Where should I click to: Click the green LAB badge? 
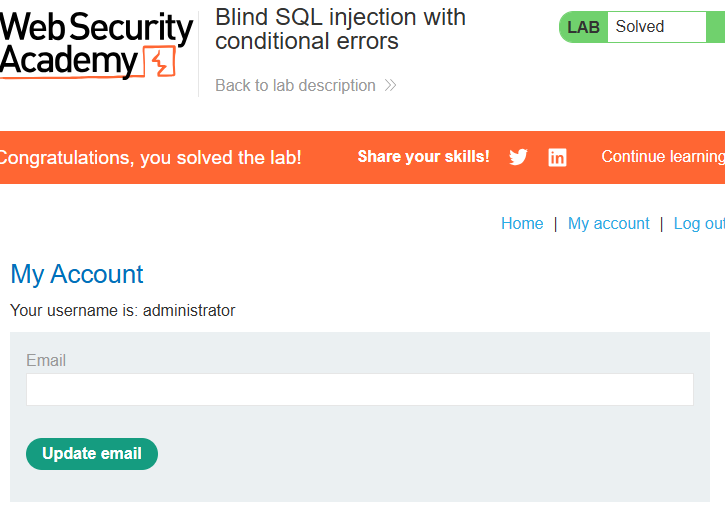(x=583, y=27)
